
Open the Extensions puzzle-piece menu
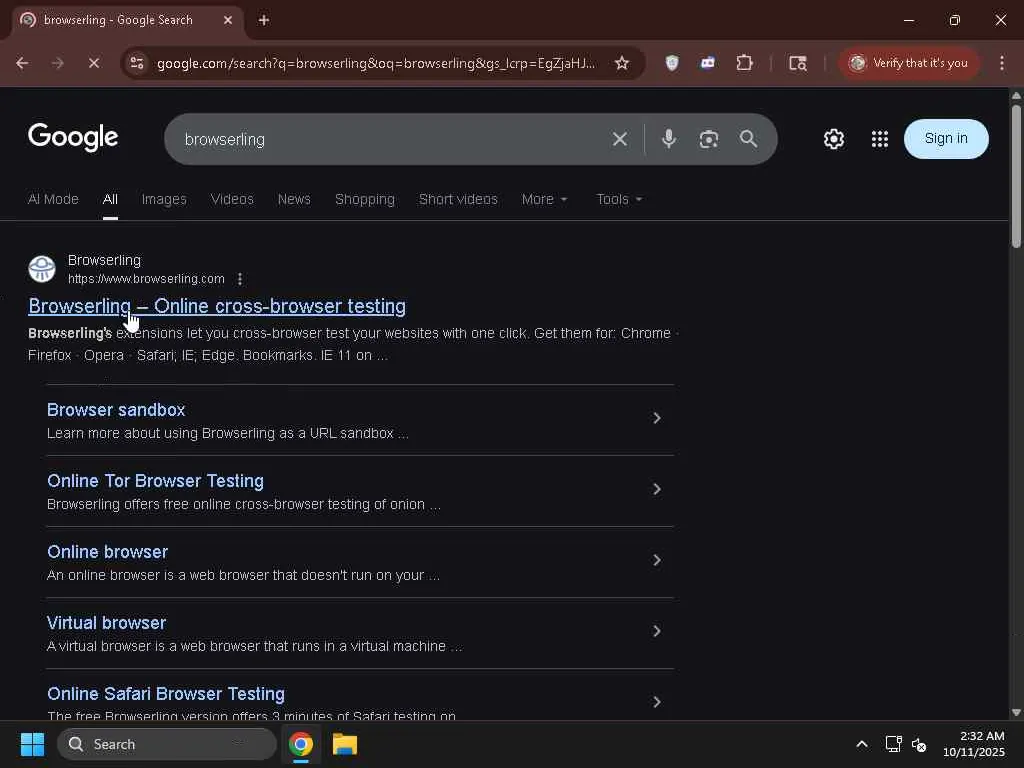point(744,63)
